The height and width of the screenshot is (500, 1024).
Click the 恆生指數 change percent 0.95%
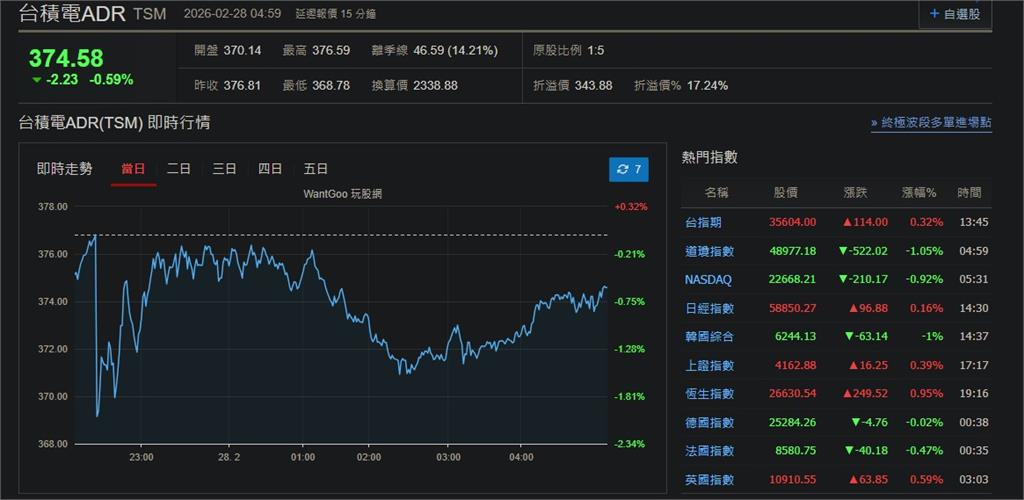(x=927, y=394)
